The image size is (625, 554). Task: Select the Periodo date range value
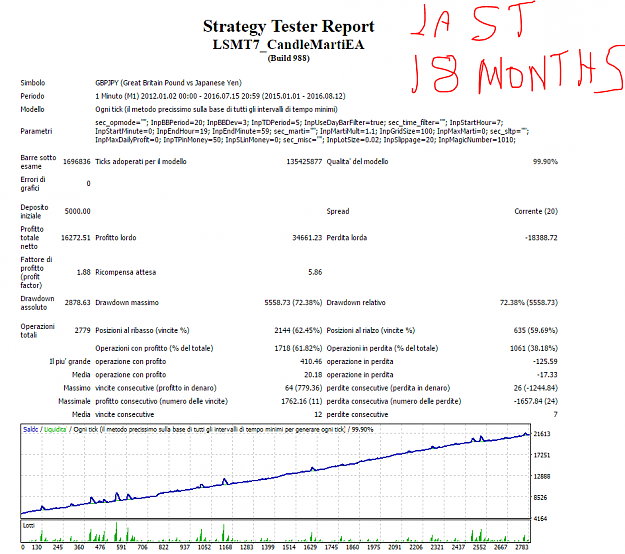click(x=220, y=96)
